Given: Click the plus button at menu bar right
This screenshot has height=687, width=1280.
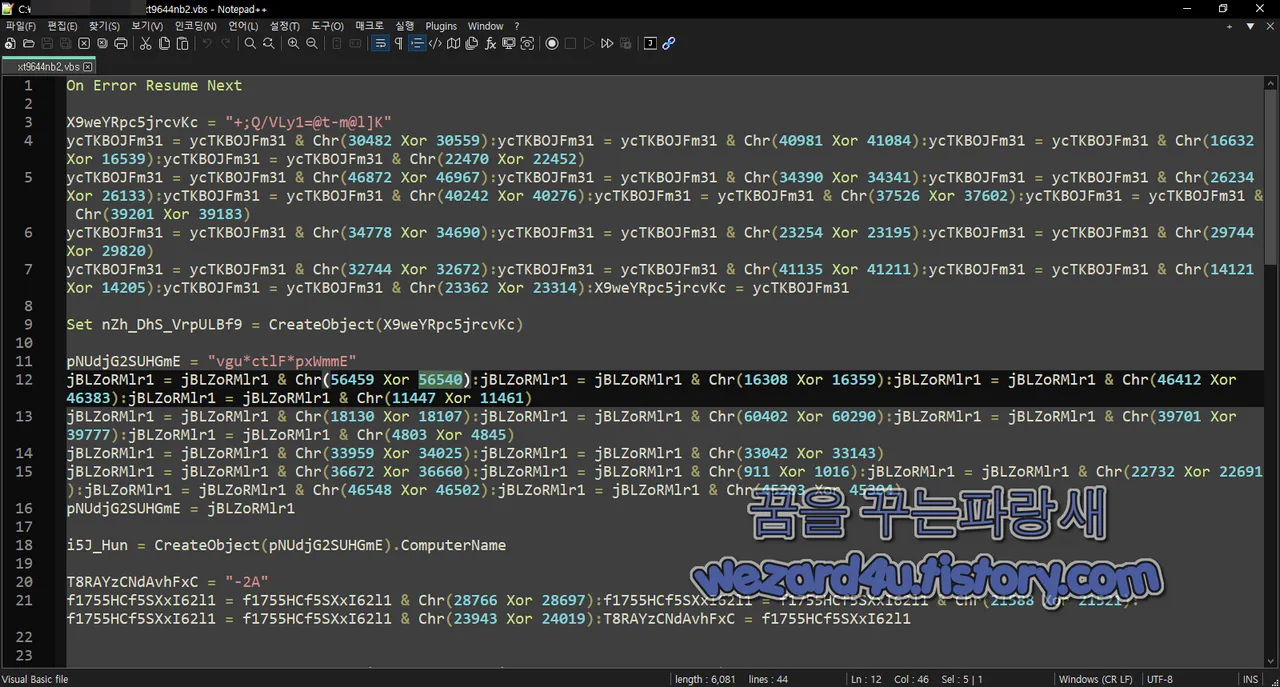Looking at the screenshot, I should (1230, 26).
